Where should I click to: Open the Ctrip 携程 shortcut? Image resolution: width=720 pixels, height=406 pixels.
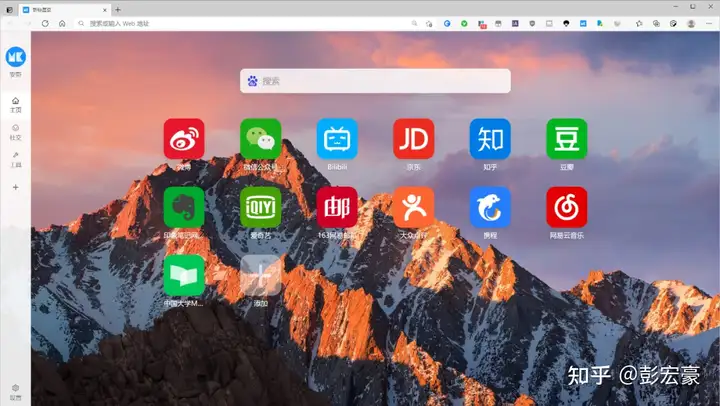click(x=490, y=207)
